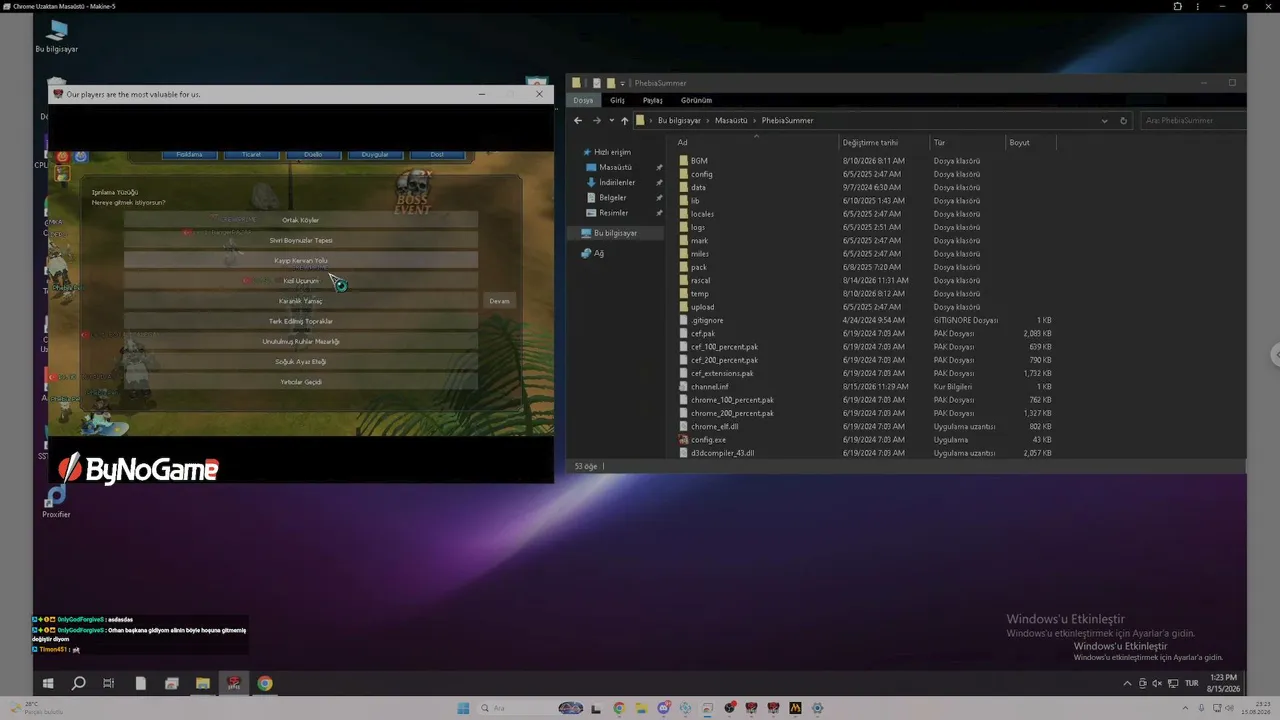Choose Ortak Köyler teleport destination
1280x720 pixels.
point(301,220)
